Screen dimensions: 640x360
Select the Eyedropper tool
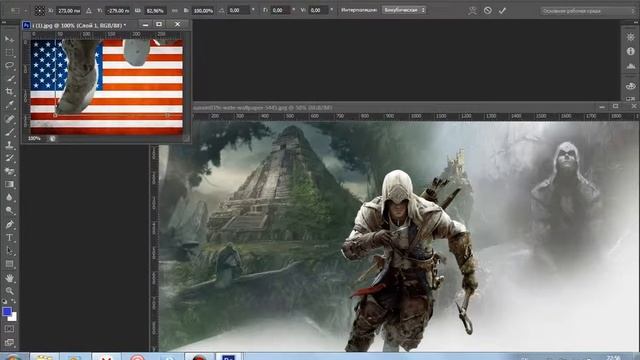pos(9,105)
